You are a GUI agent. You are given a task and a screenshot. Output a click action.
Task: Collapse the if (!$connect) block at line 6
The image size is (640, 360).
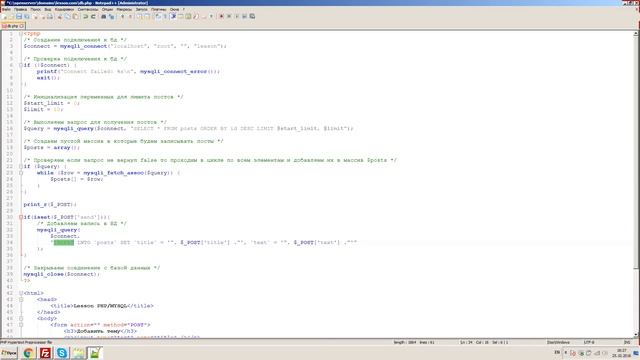tap(21, 65)
